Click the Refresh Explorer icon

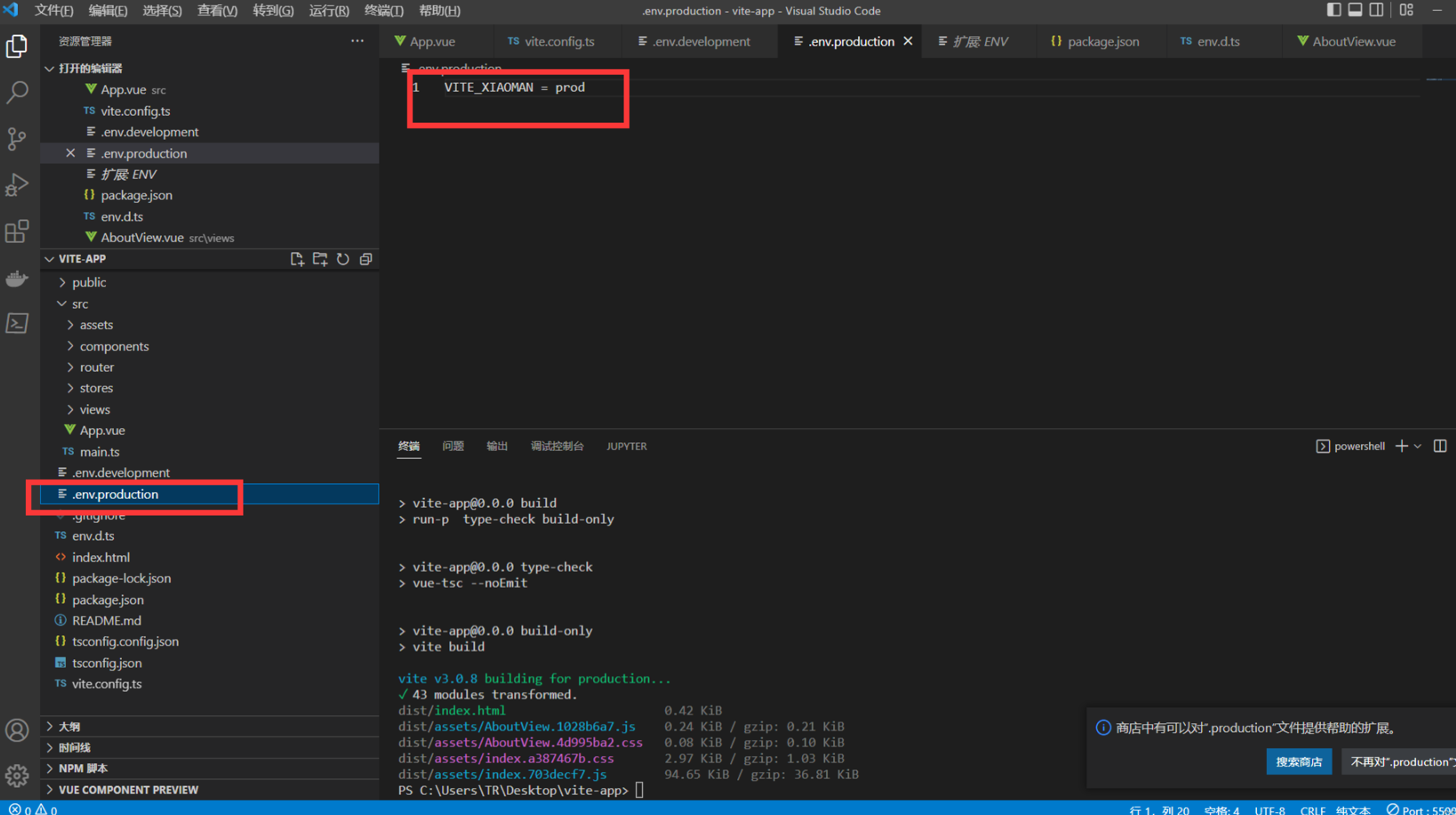[x=343, y=260]
